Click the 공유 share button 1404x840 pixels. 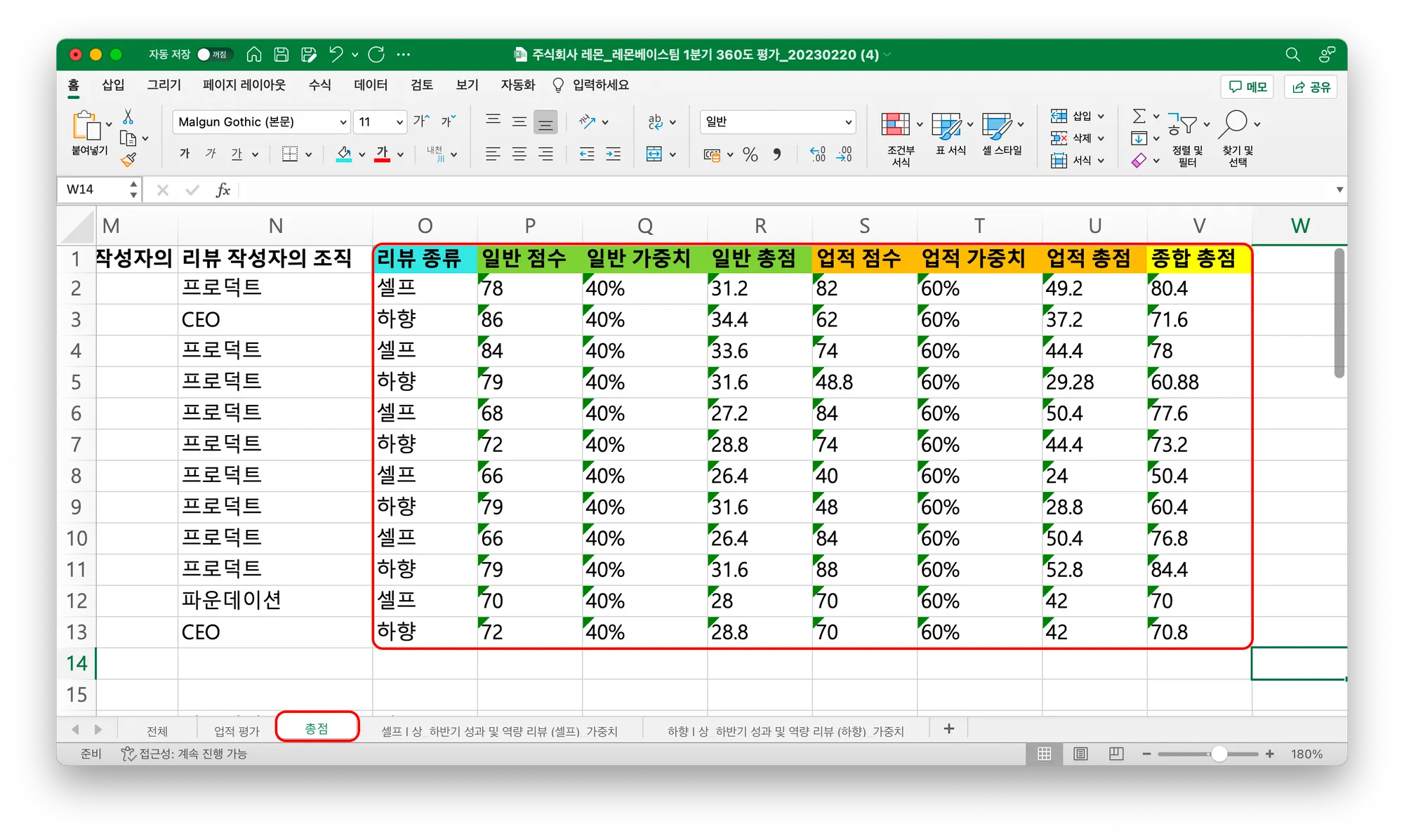[1311, 87]
